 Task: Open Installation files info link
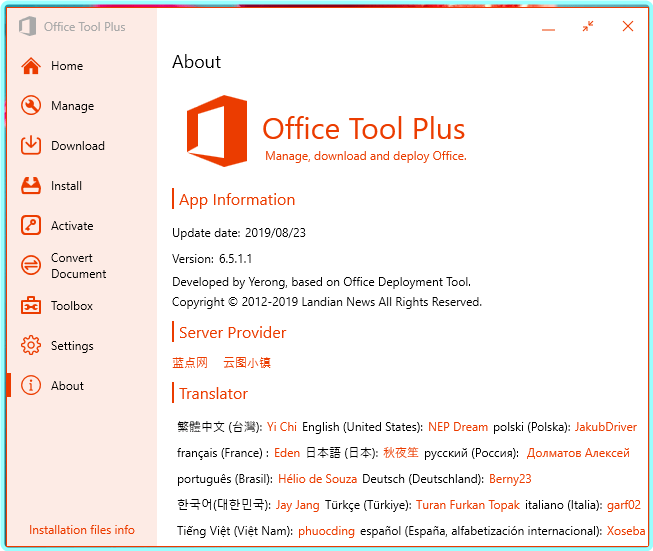click(x=82, y=530)
